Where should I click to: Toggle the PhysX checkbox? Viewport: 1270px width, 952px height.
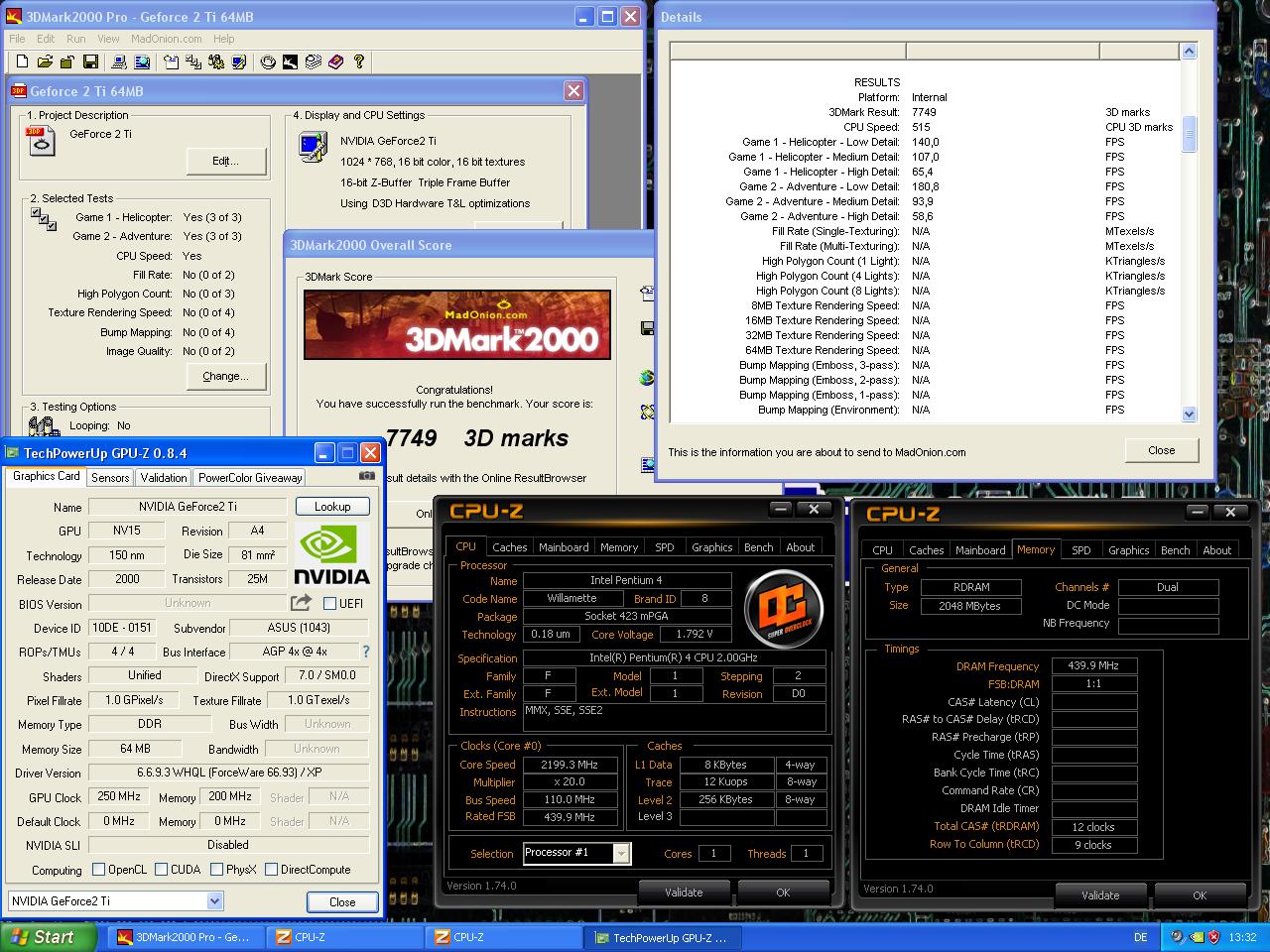[216, 870]
